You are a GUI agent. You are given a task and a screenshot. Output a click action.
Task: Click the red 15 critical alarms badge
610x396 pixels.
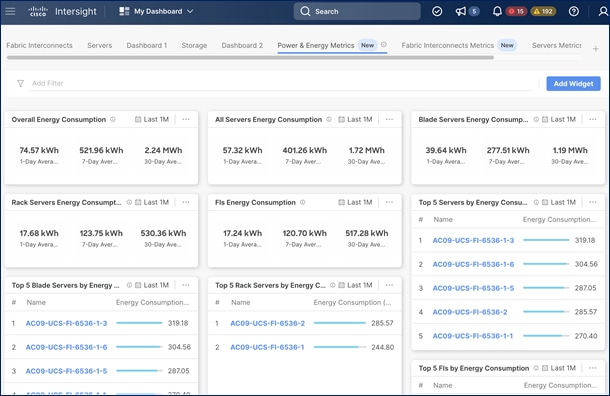tap(516, 11)
